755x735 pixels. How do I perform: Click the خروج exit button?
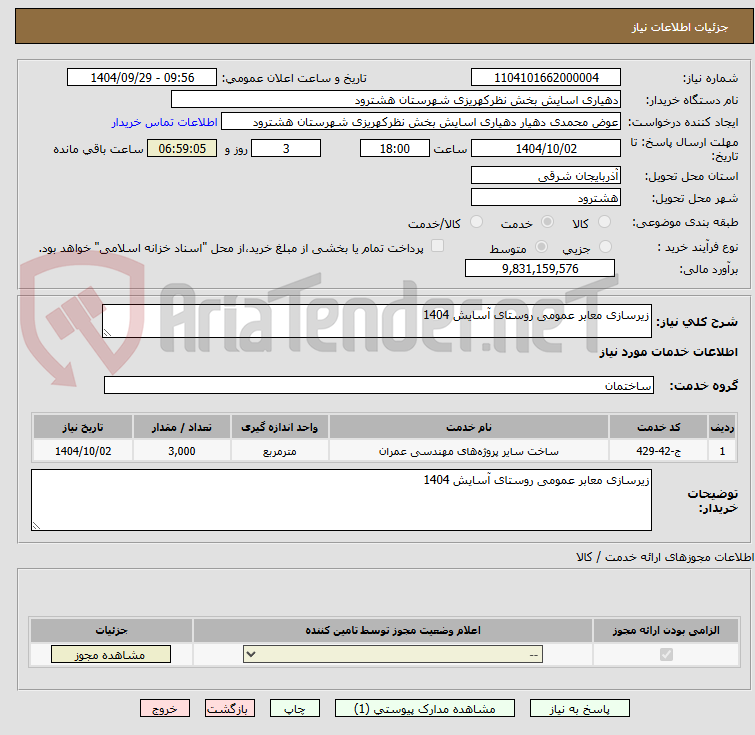165,709
